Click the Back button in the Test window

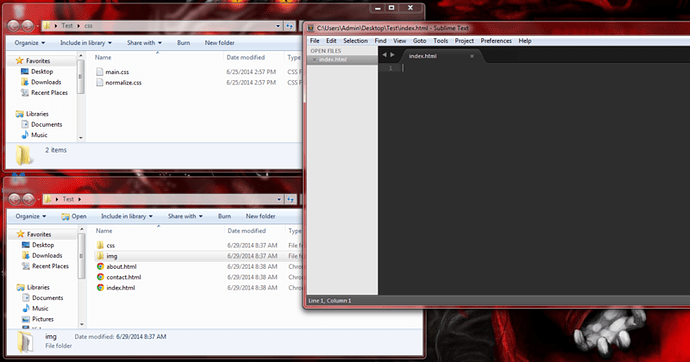click(x=14, y=199)
